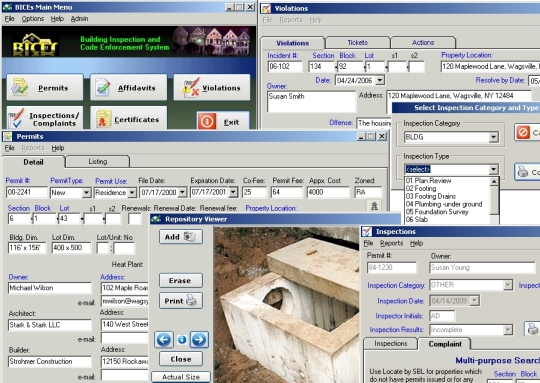
Task: Click the printer icon button in Select Inspection dialog
Action: click(x=527, y=172)
